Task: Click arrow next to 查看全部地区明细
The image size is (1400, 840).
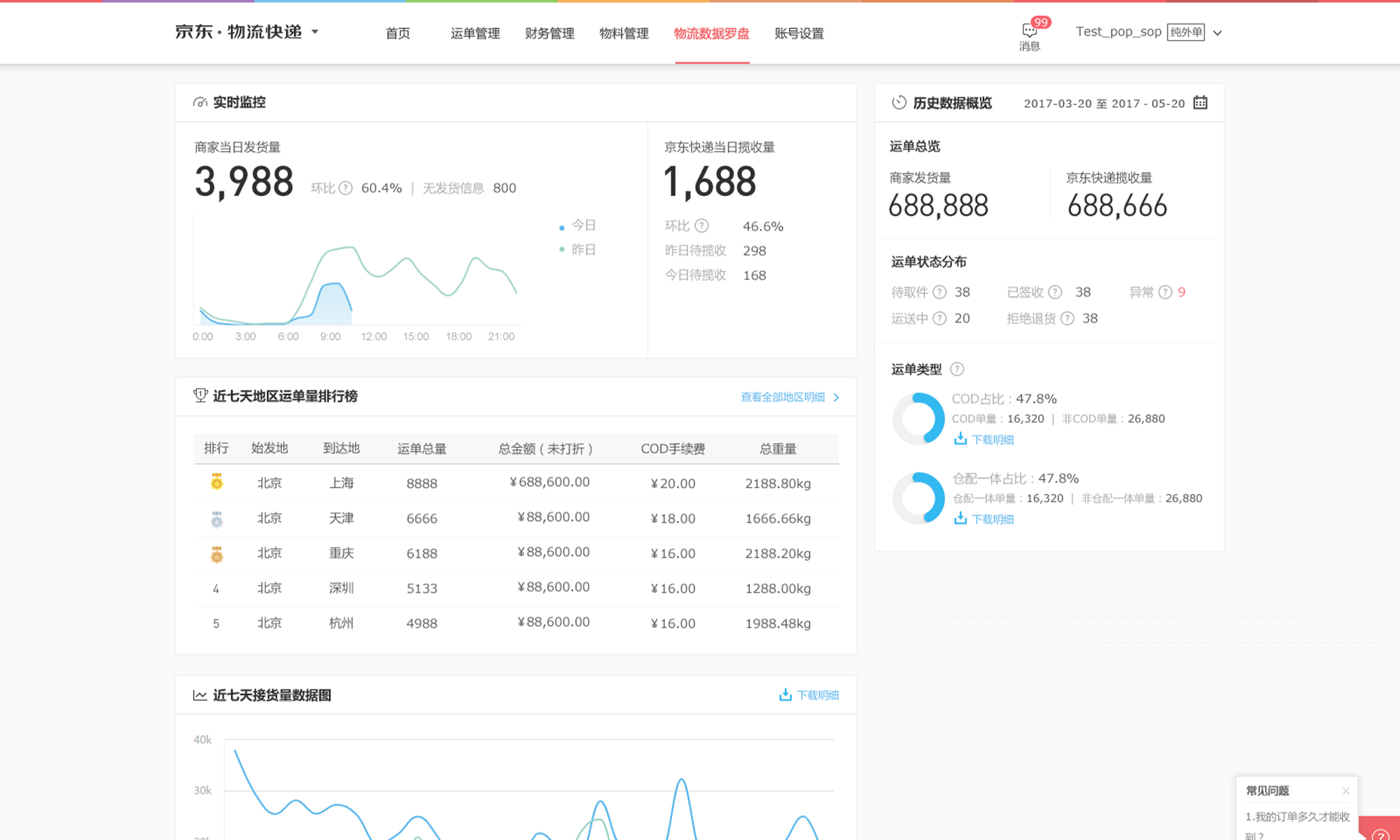Action: [x=836, y=397]
